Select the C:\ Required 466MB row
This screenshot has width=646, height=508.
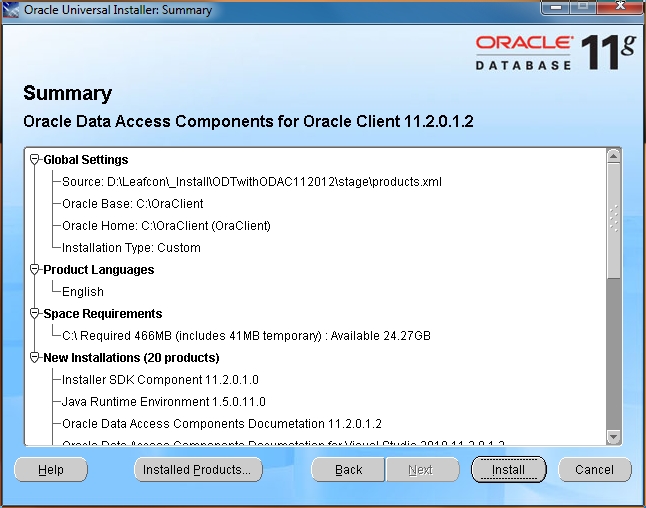(x=246, y=336)
